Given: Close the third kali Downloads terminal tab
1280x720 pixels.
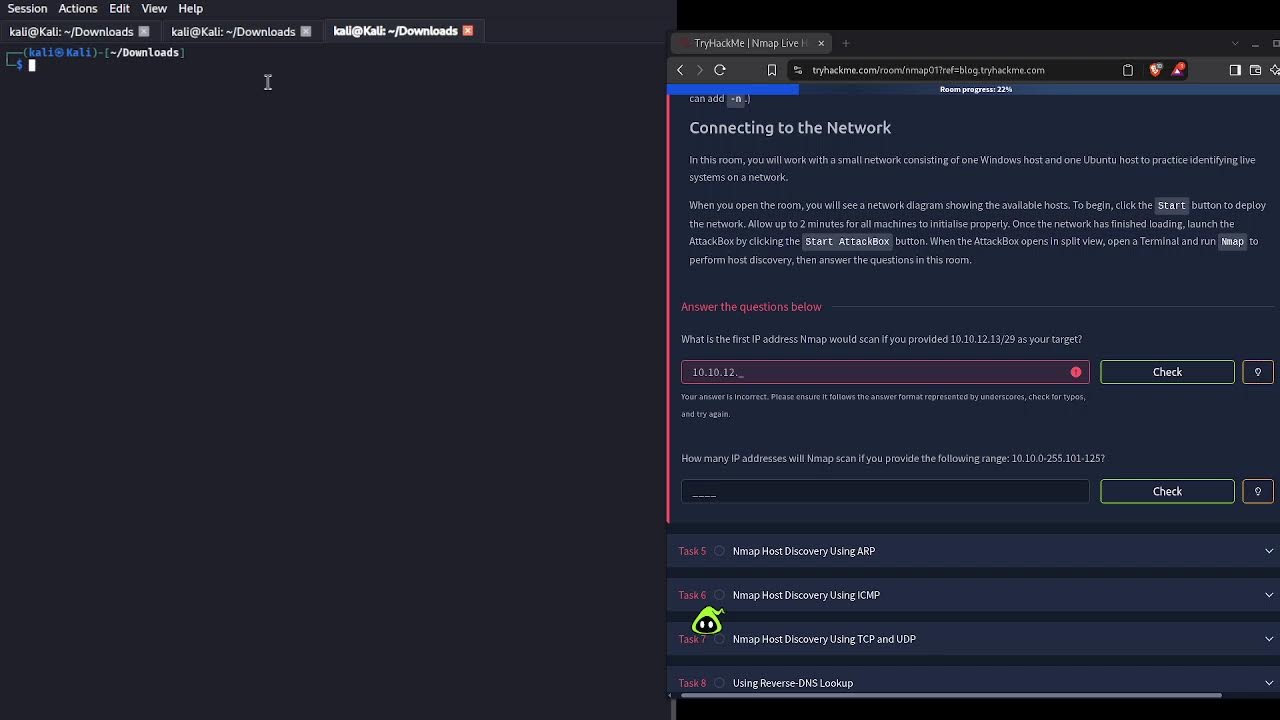Looking at the screenshot, I should [468, 31].
